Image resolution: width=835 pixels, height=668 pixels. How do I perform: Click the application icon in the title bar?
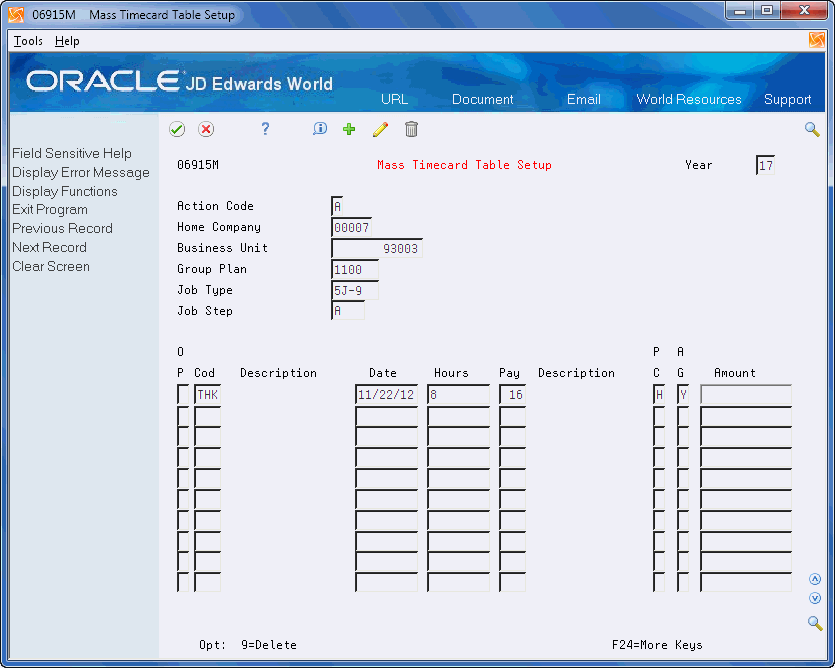[17, 15]
